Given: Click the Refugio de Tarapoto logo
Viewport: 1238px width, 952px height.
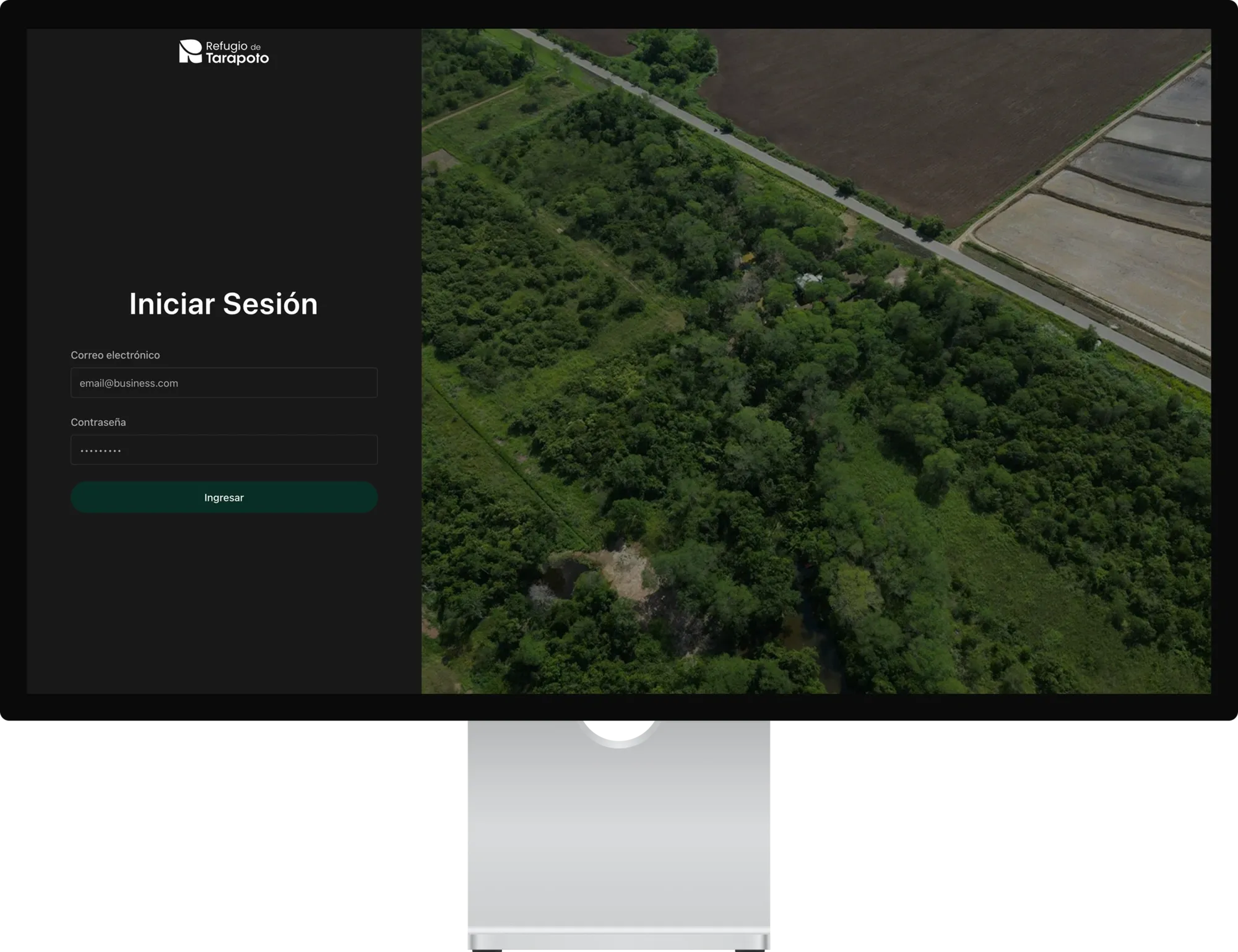Looking at the screenshot, I should pos(224,52).
